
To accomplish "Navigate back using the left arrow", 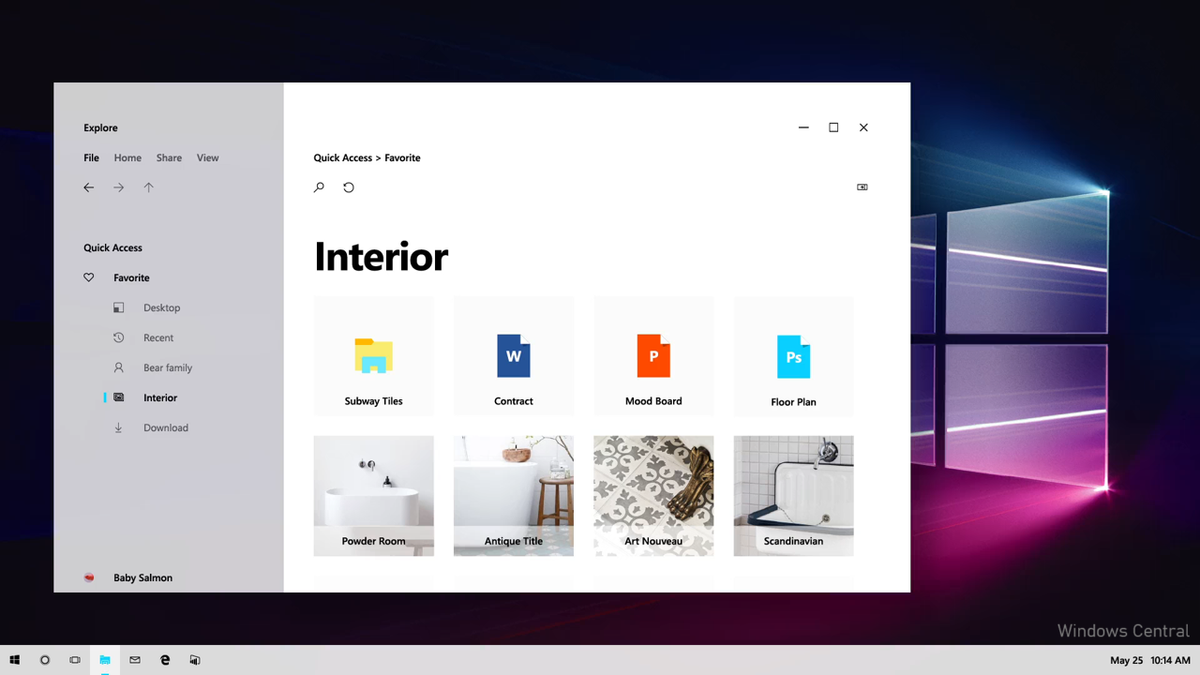I will tap(88, 187).
